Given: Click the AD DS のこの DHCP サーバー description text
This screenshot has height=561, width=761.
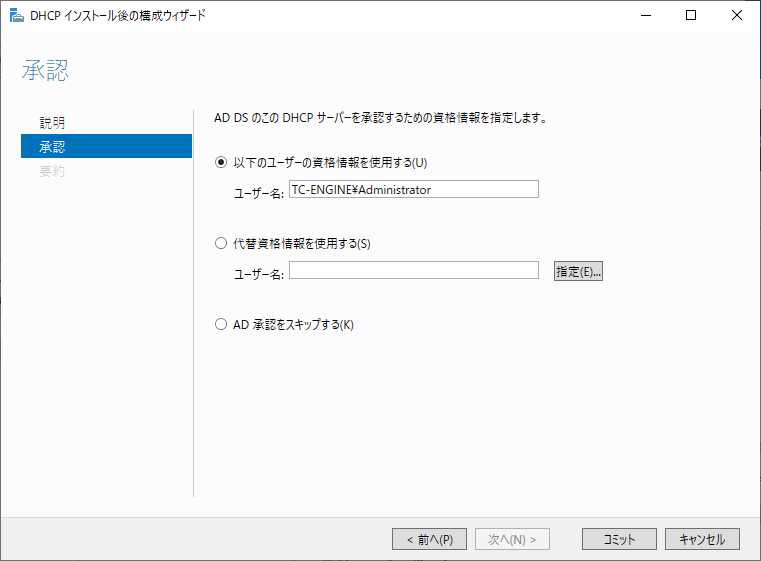Looking at the screenshot, I should click(381, 118).
